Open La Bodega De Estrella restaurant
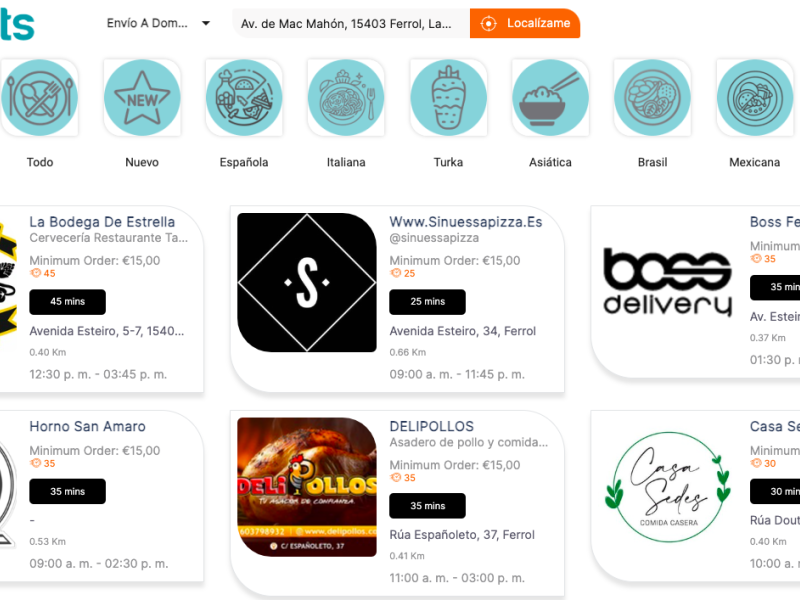The width and height of the screenshot is (800, 600). [102, 222]
